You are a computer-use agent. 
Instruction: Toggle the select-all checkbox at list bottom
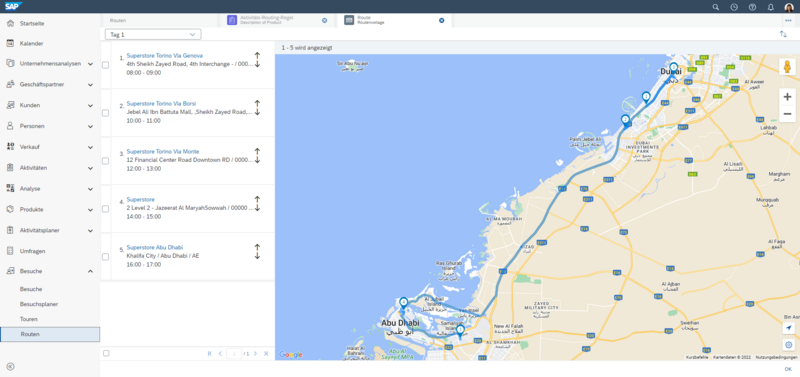point(106,353)
